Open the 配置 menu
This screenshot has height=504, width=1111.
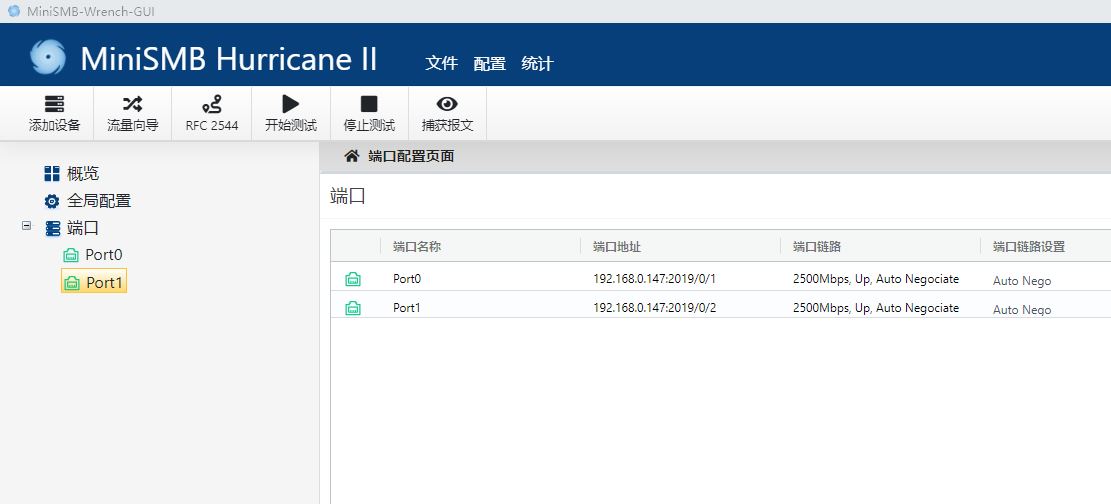tap(490, 63)
